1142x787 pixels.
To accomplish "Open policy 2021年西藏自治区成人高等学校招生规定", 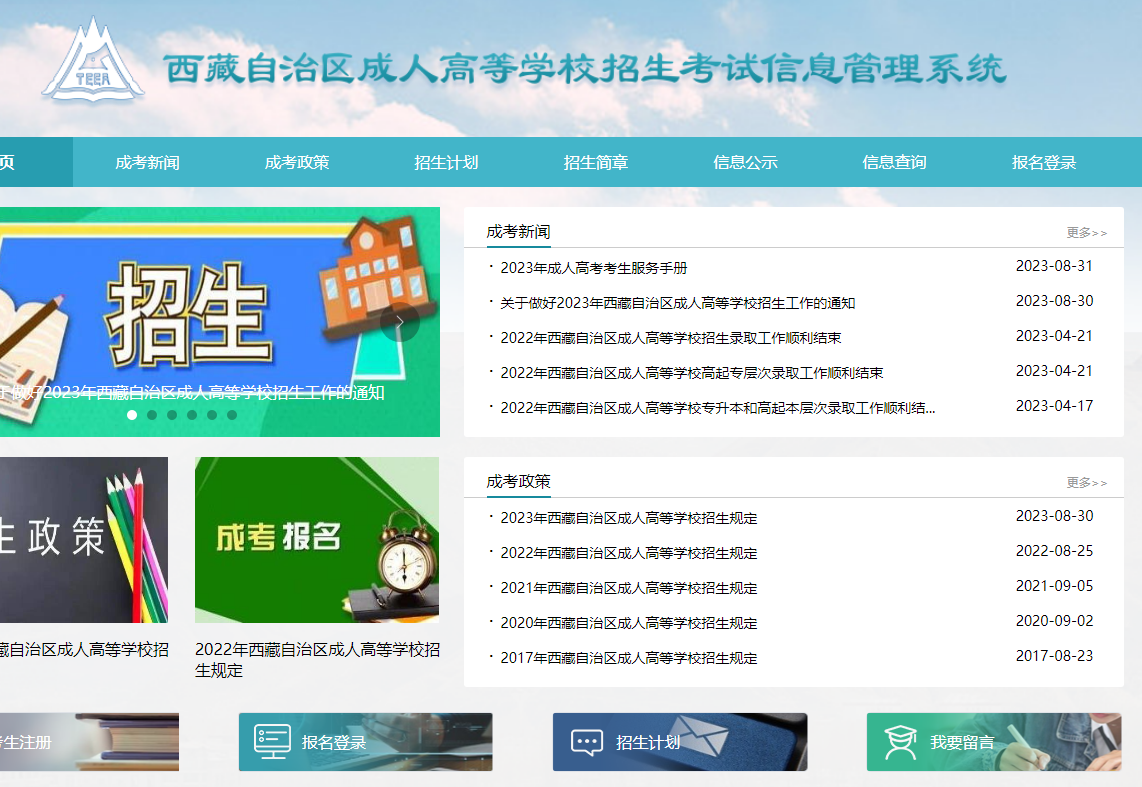I will 629,588.
